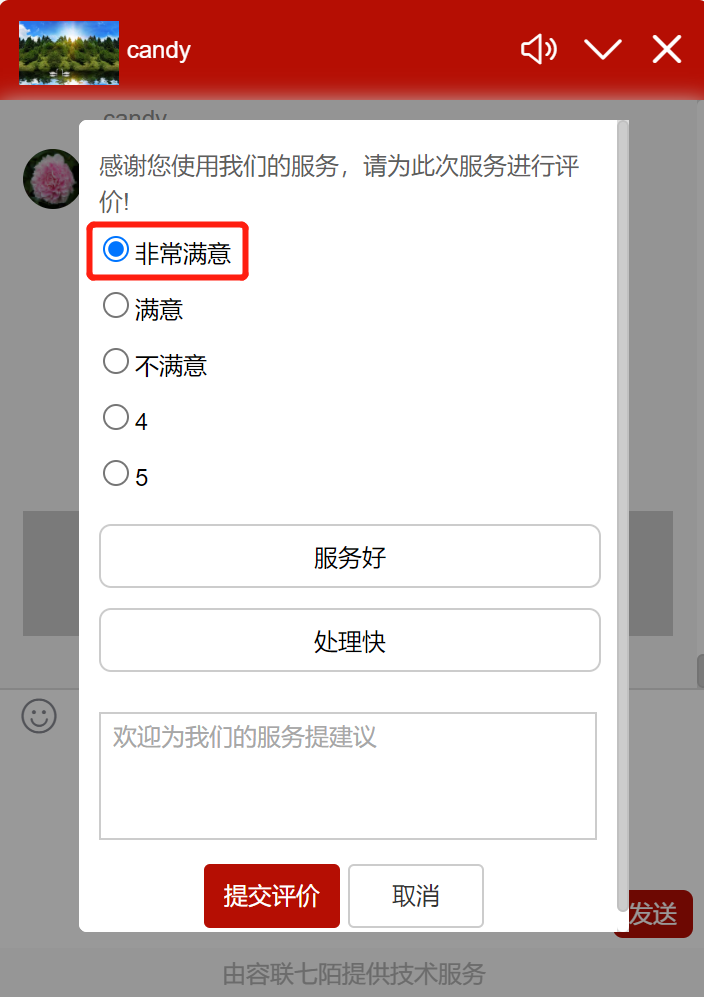The image size is (704, 997).
Task: Click the landscape avatar in the header
Action: coord(69,53)
